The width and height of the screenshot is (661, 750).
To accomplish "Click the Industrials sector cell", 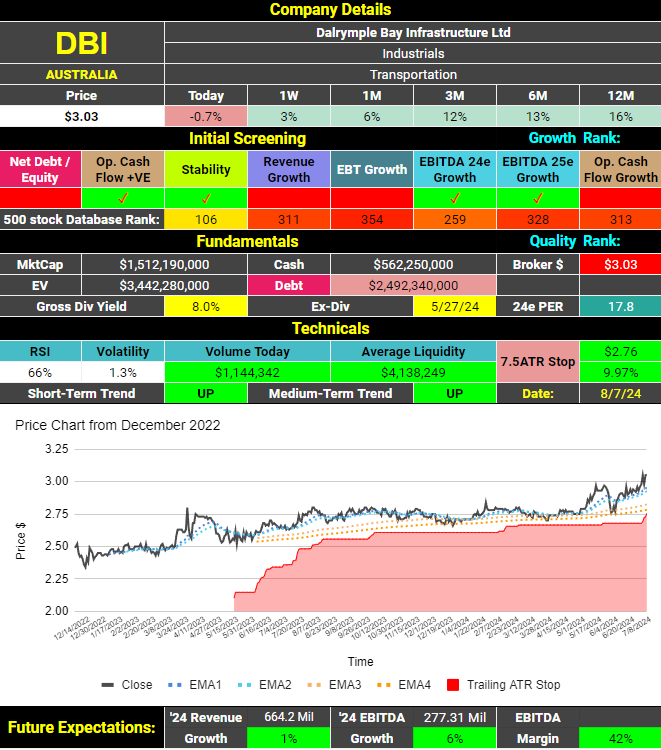I will (x=413, y=54).
